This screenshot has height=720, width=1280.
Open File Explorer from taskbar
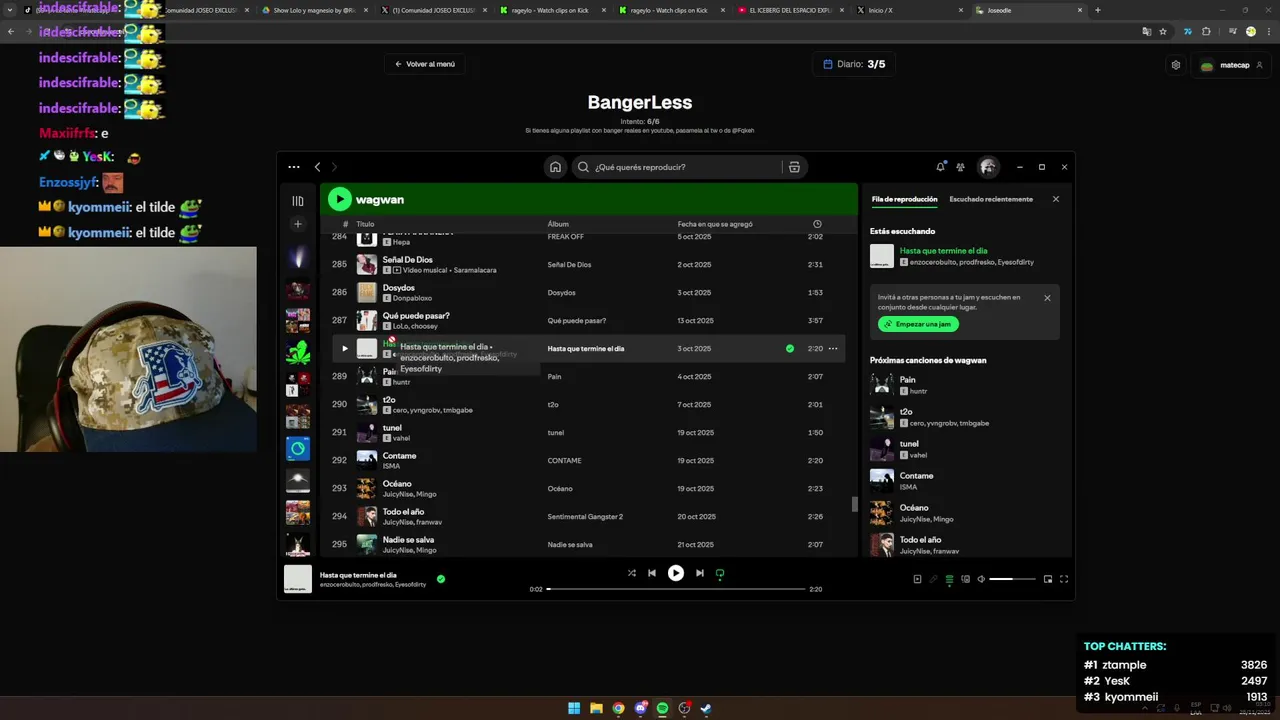pyautogui.click(x=596, y=709)
